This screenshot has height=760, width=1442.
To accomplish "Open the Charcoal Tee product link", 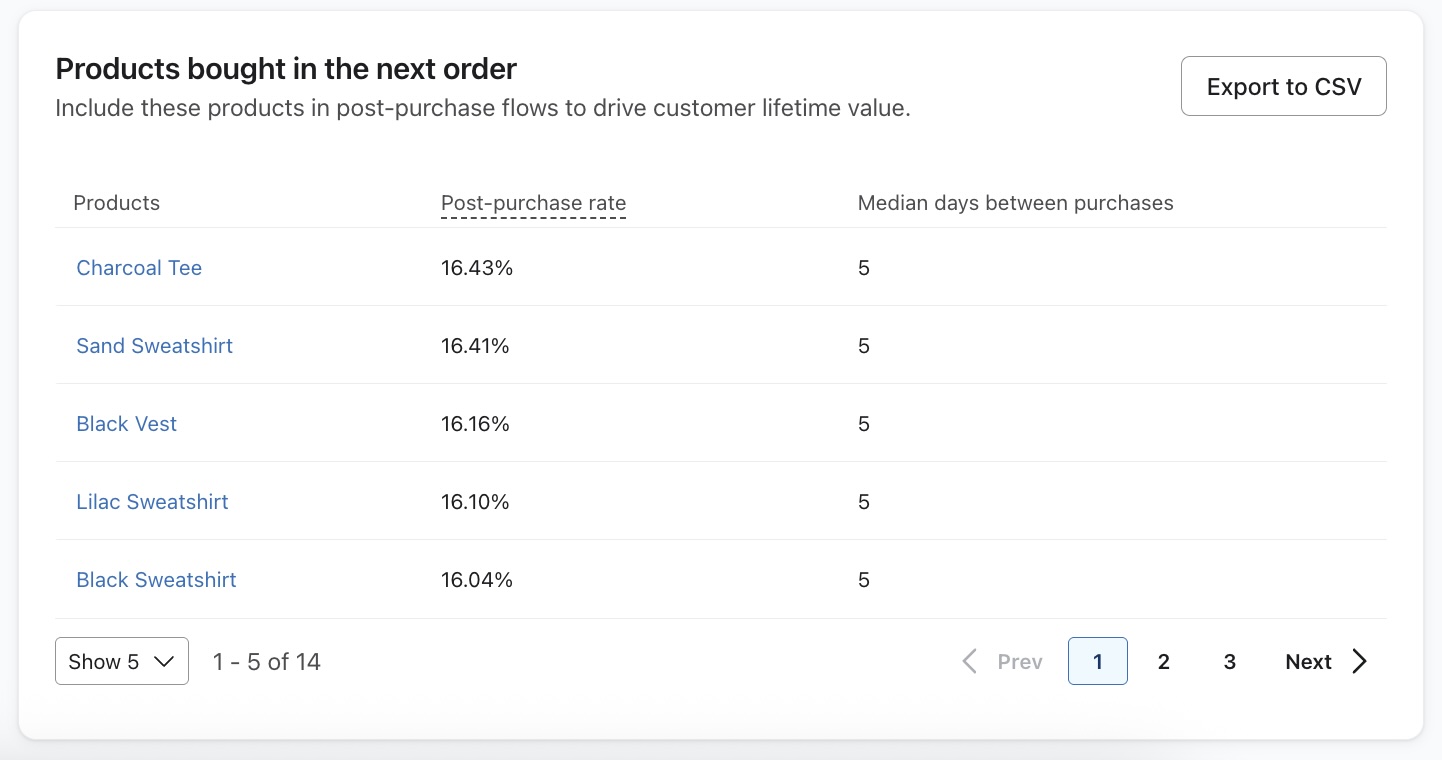I will pyautogui.click(x=139, y=268).
